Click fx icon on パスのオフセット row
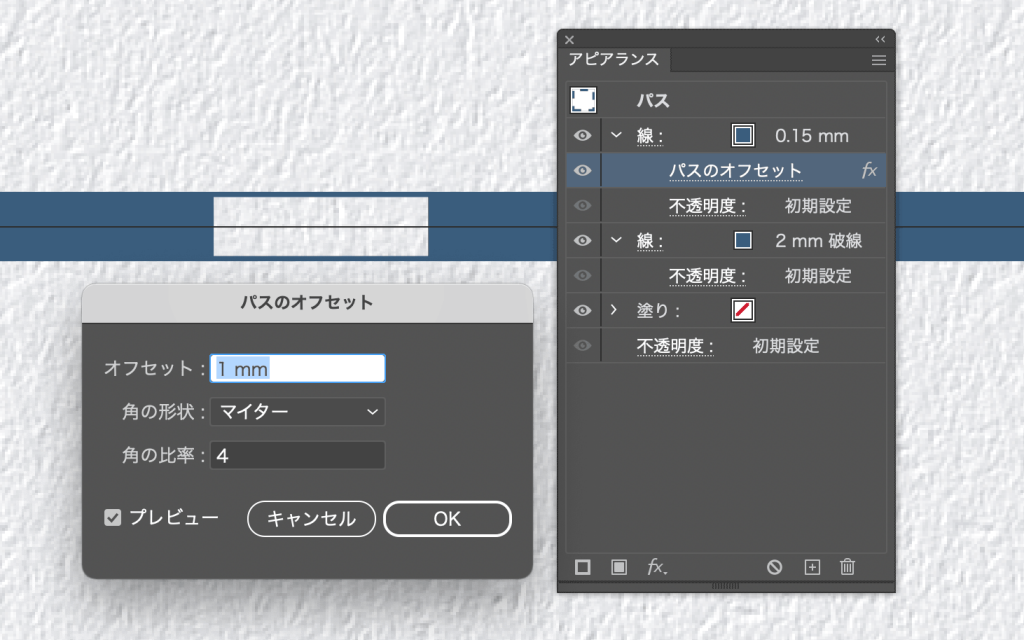The height and width of the screenshot is (640, 1024). (x=869, y=171)
